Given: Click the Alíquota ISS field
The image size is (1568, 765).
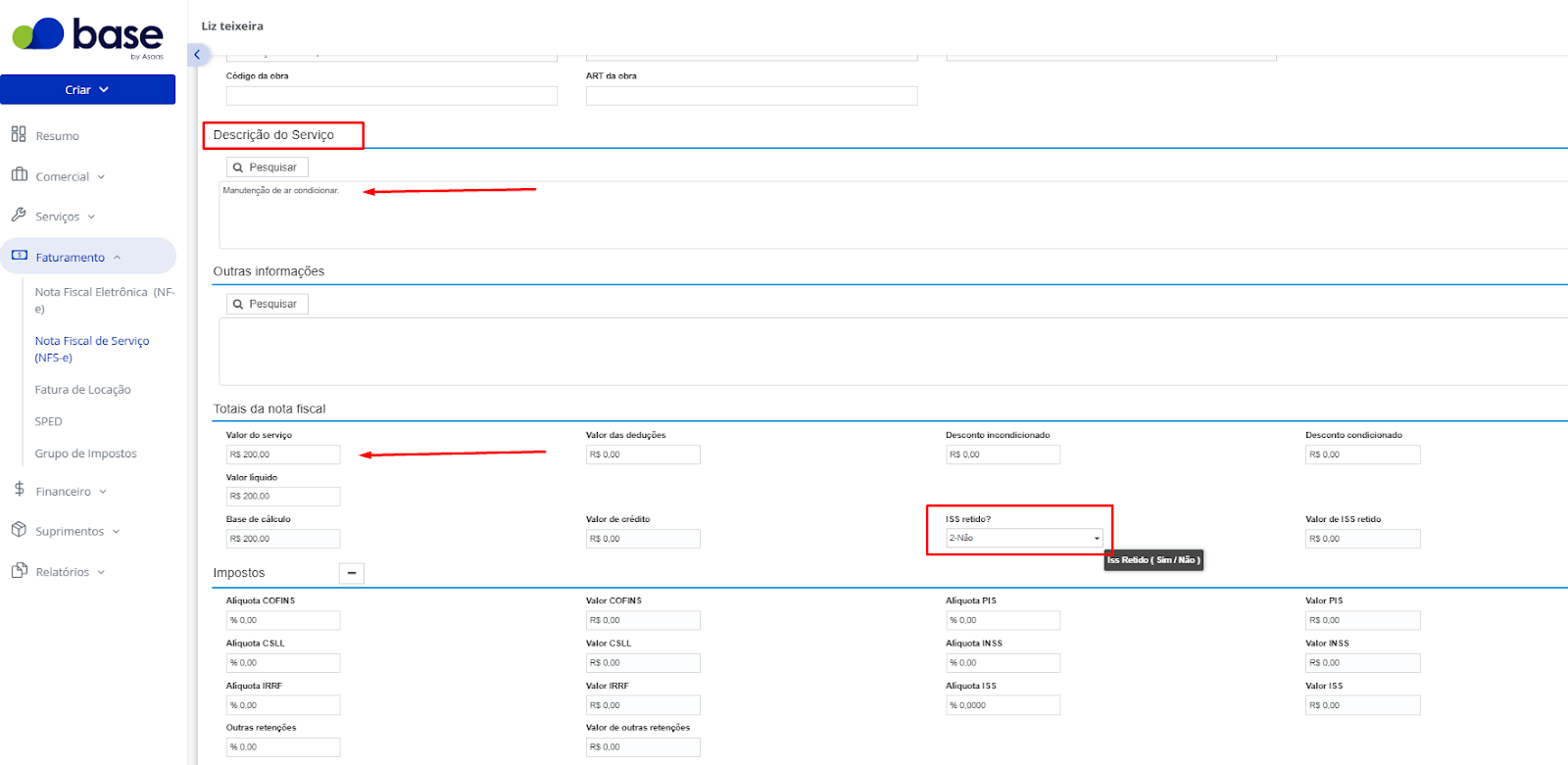Looking at the screenshot, I should tap(1003, 705).
